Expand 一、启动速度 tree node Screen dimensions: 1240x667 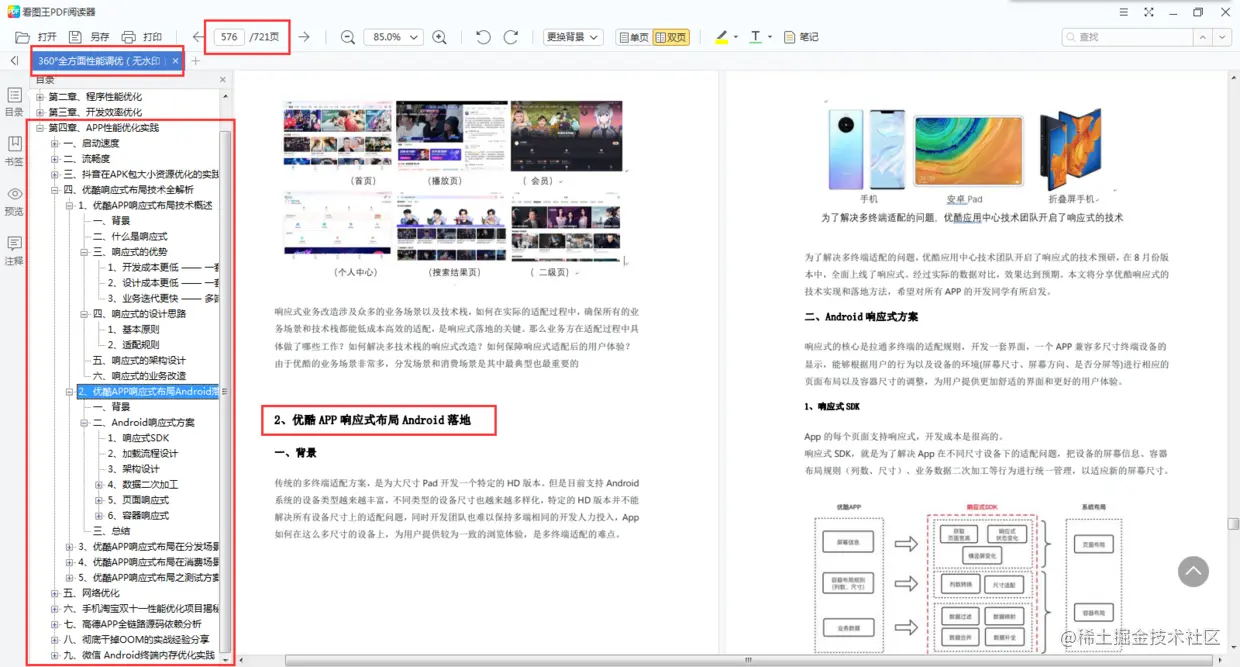point(55,143)
